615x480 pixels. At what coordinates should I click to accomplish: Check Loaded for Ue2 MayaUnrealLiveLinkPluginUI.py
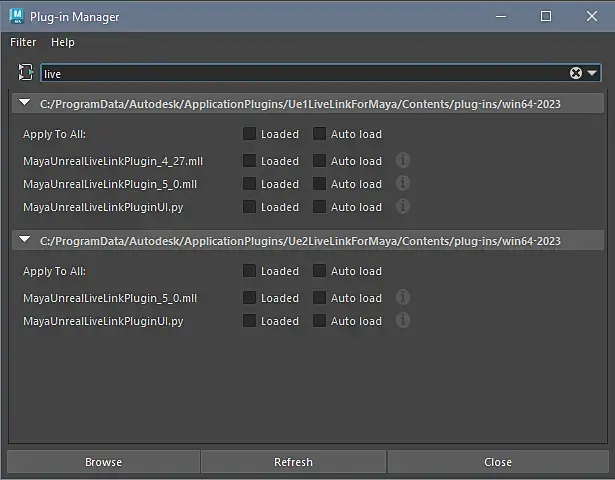tap(249, 321)
